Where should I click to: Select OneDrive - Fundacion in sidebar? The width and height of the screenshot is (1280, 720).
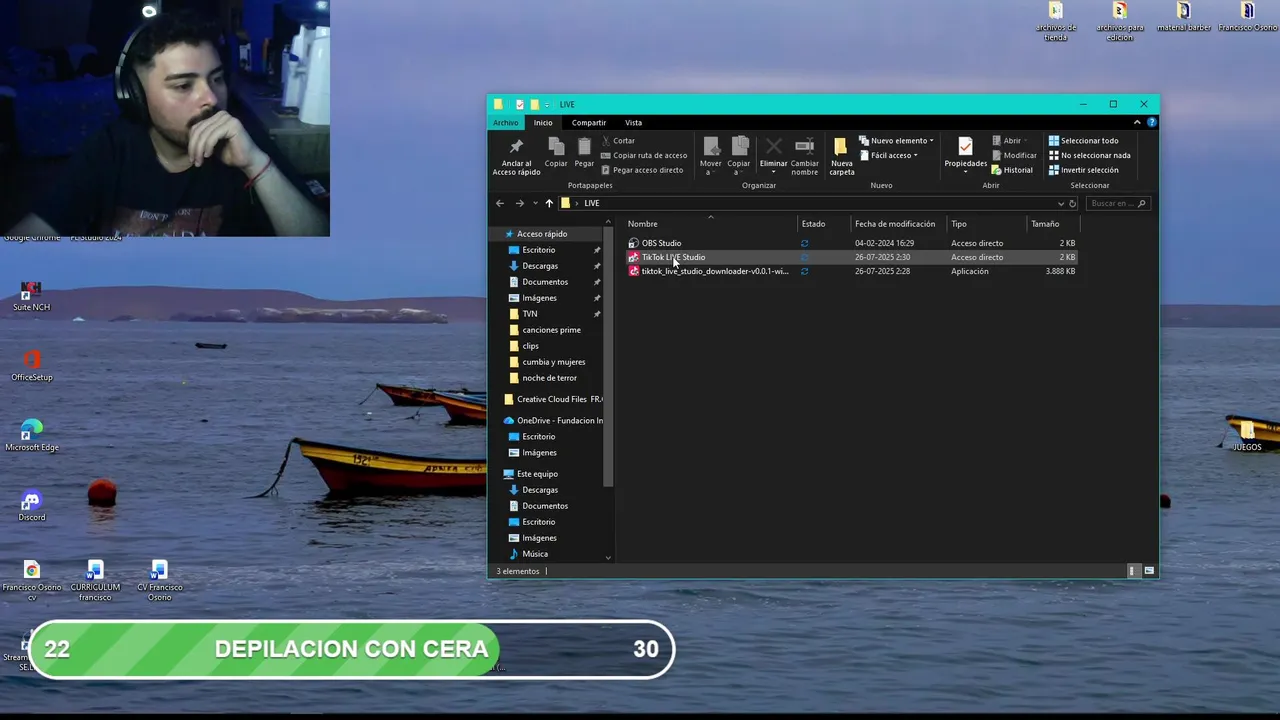coord(553,421)
